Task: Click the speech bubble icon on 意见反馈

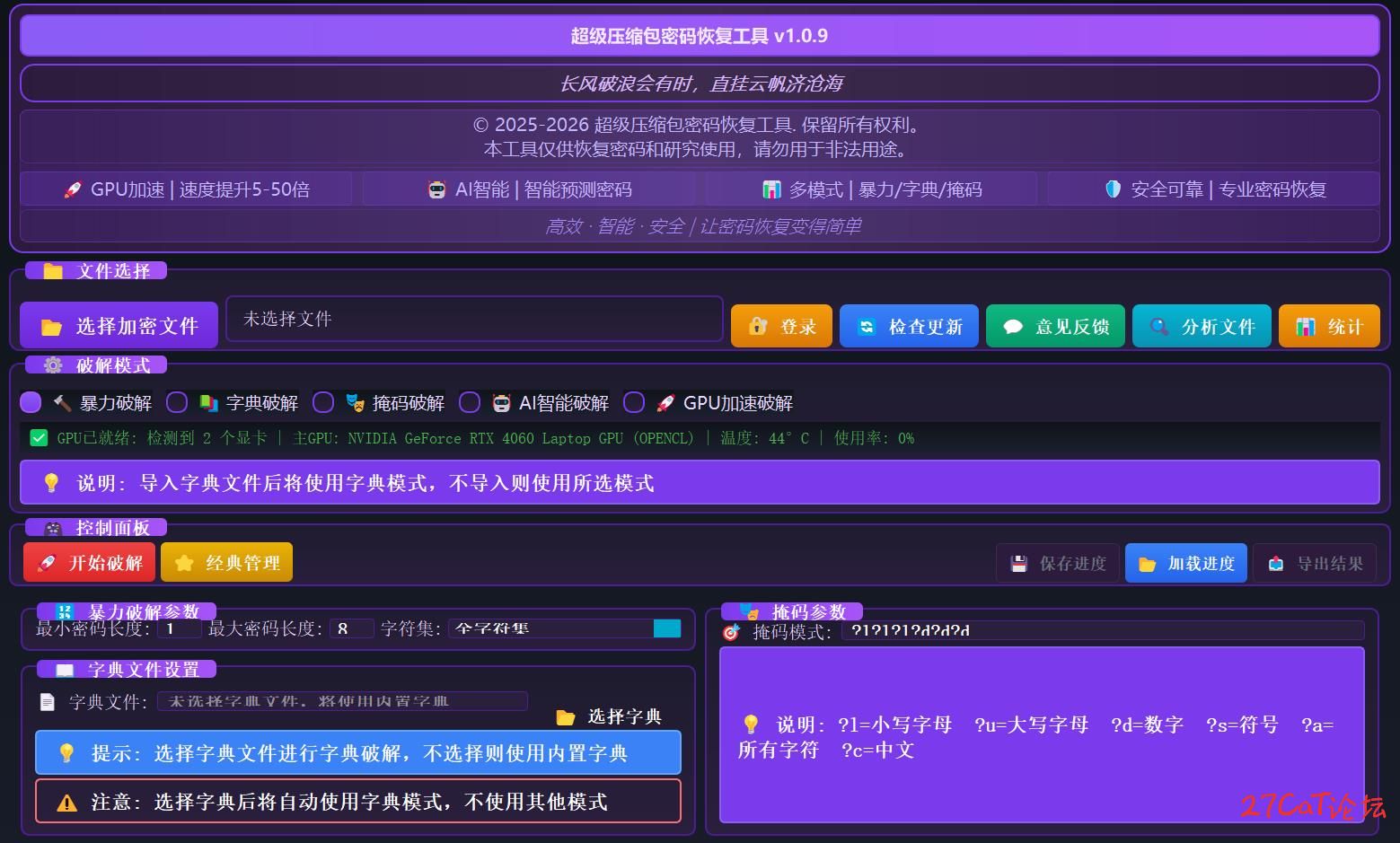Action: (x=1013, y=327)
